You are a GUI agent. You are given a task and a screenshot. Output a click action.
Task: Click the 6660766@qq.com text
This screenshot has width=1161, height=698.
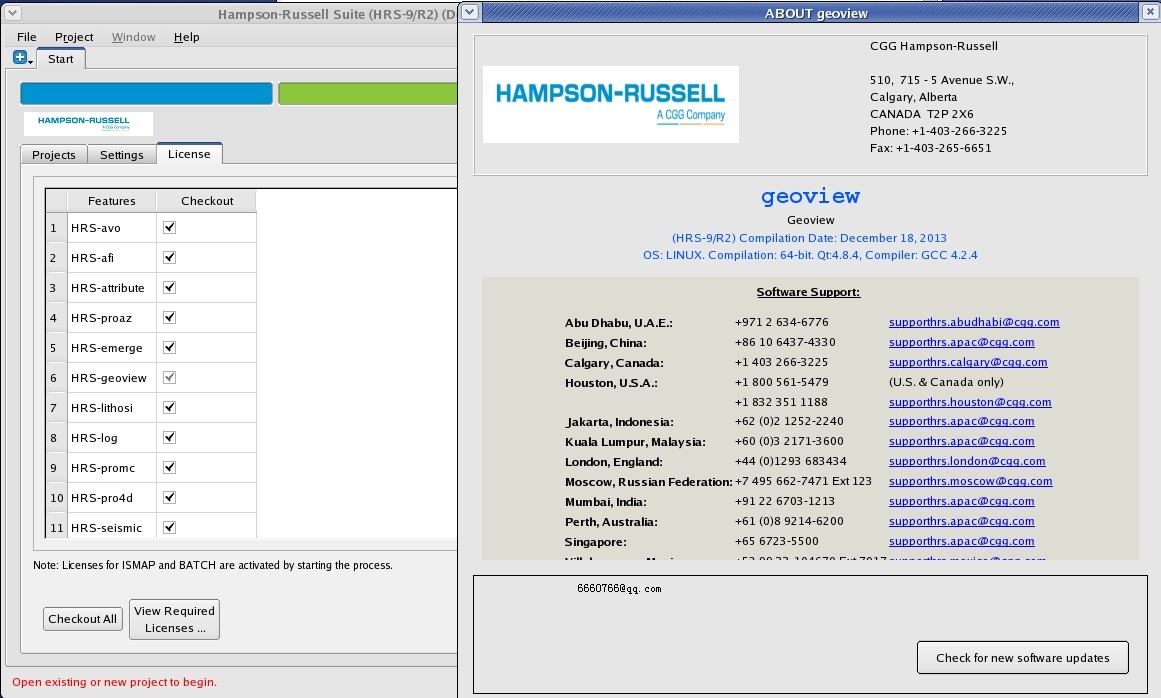[x=619, y=588]
